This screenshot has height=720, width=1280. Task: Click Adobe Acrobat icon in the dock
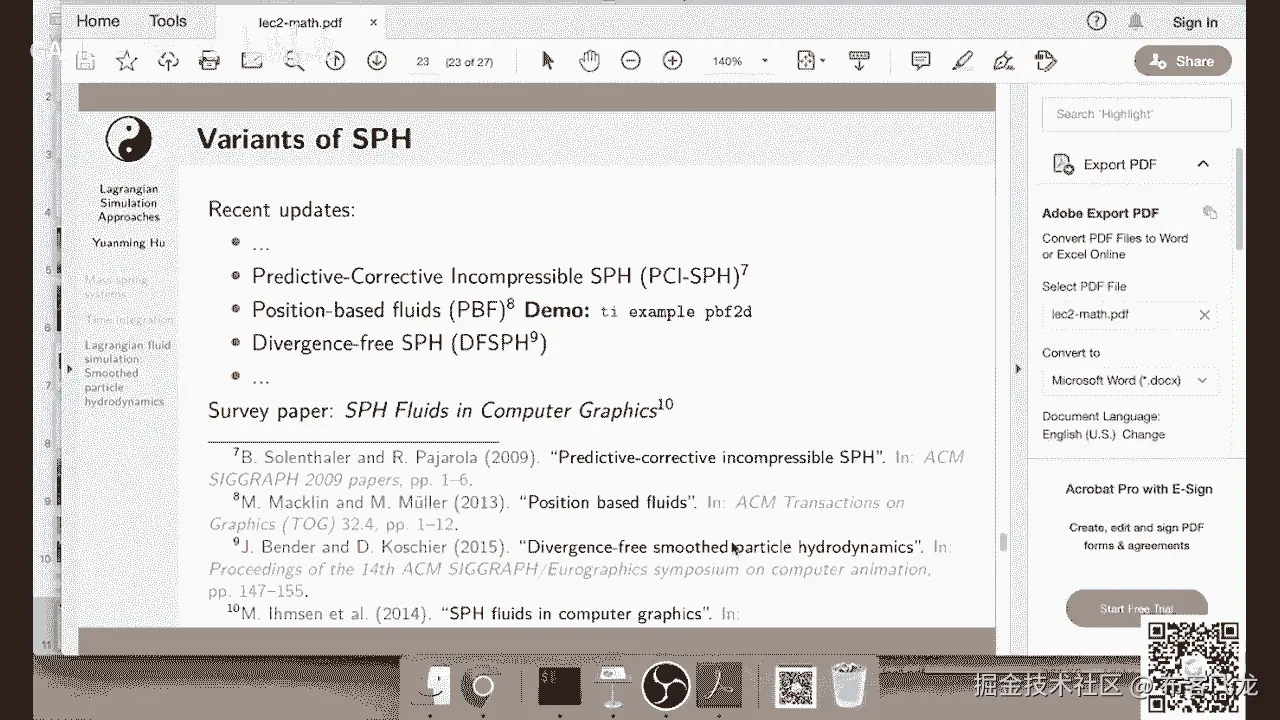click(x=719, y=685)
